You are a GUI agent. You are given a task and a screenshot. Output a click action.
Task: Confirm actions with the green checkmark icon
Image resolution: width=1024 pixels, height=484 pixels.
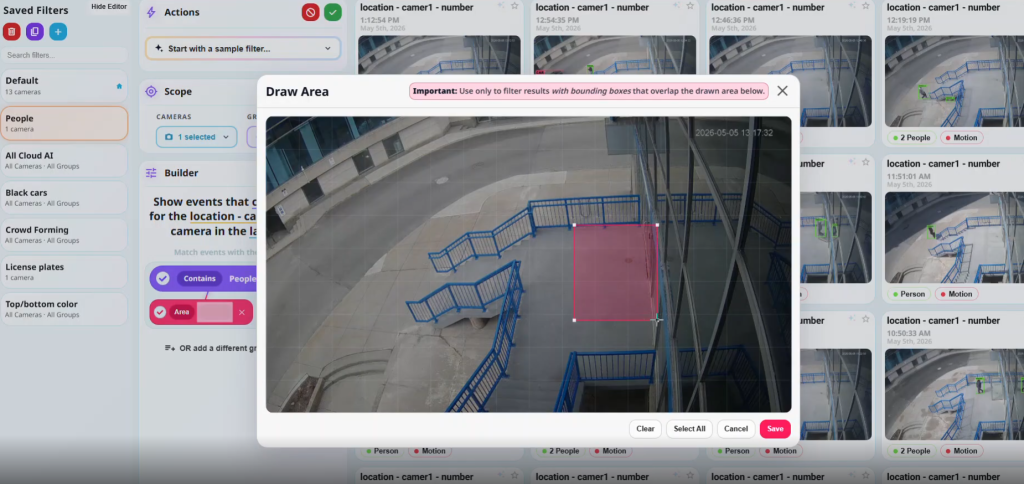333,12
